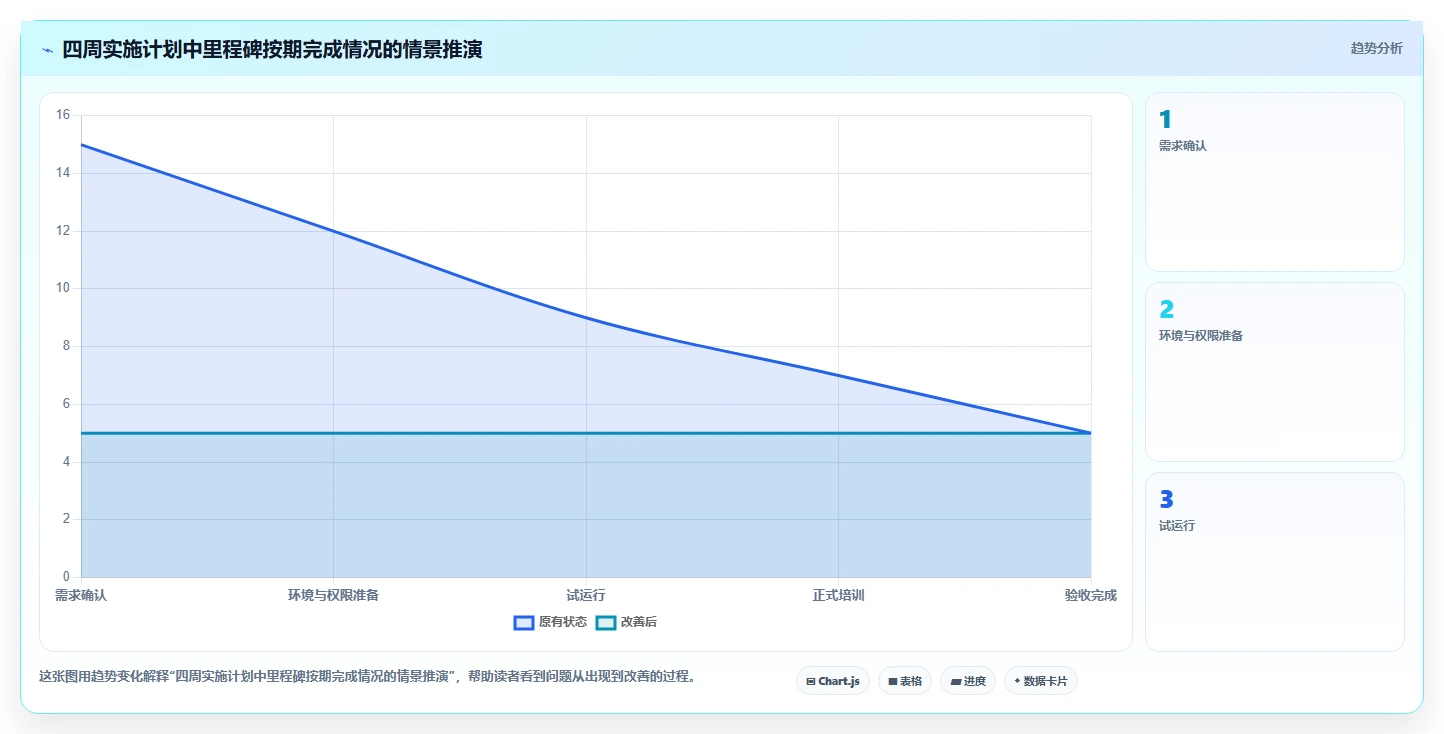This screenshot has height=734, width=1444.
Task: Click the 试运行 x-axis label
Action: 586,595
